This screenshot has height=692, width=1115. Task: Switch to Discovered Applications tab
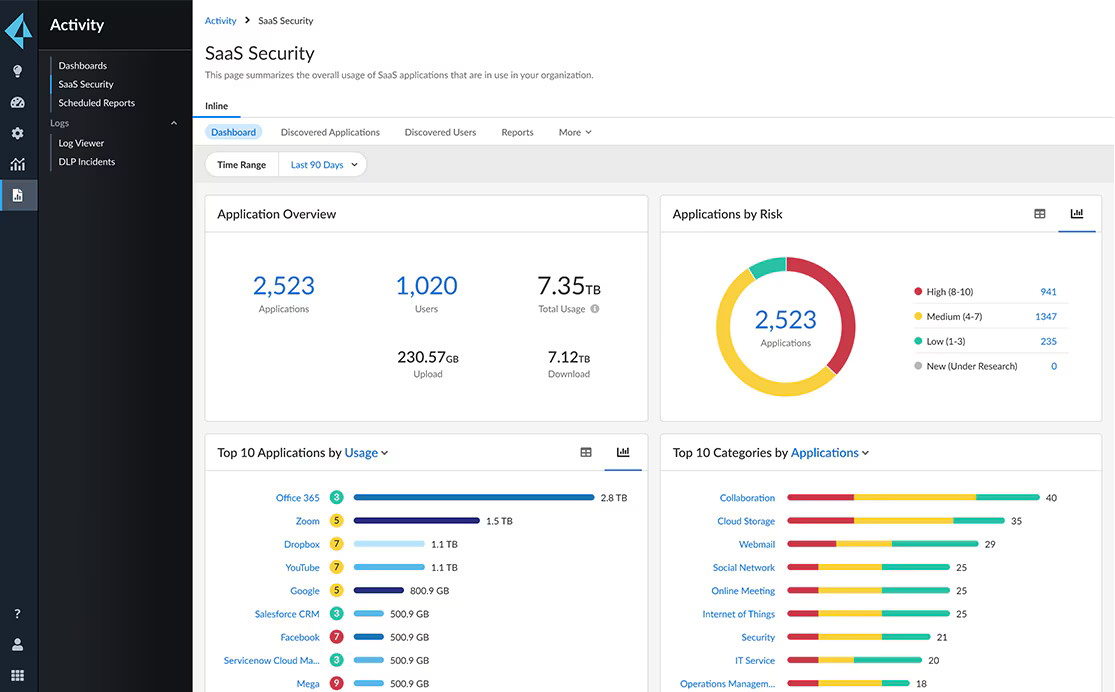tap(330, 132)
